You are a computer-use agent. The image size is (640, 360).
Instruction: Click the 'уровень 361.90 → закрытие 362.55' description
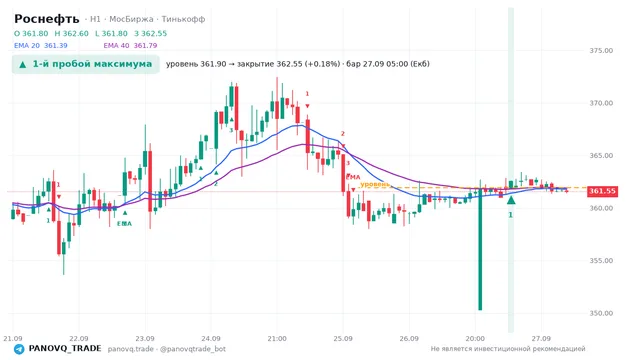coord(298,64)
